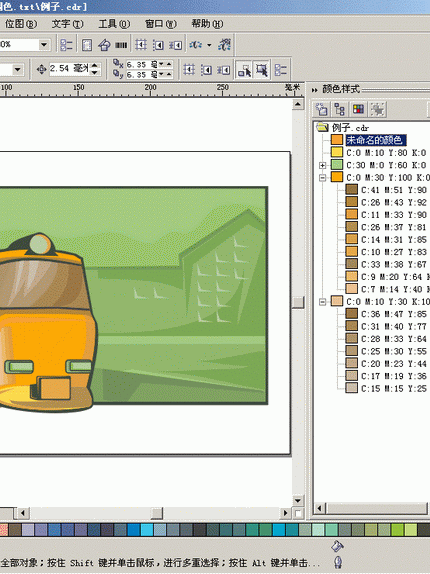Open the 工具 (Tools) menu
The image size is (430, 574).
114,24
